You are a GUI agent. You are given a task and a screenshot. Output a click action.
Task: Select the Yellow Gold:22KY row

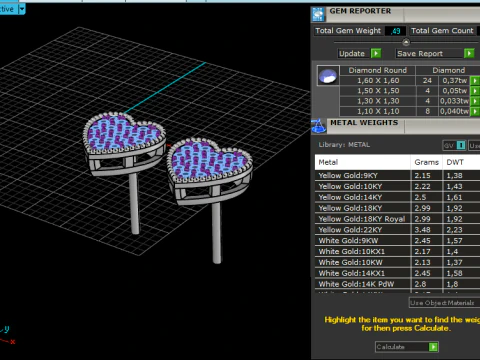click(397, 230)
